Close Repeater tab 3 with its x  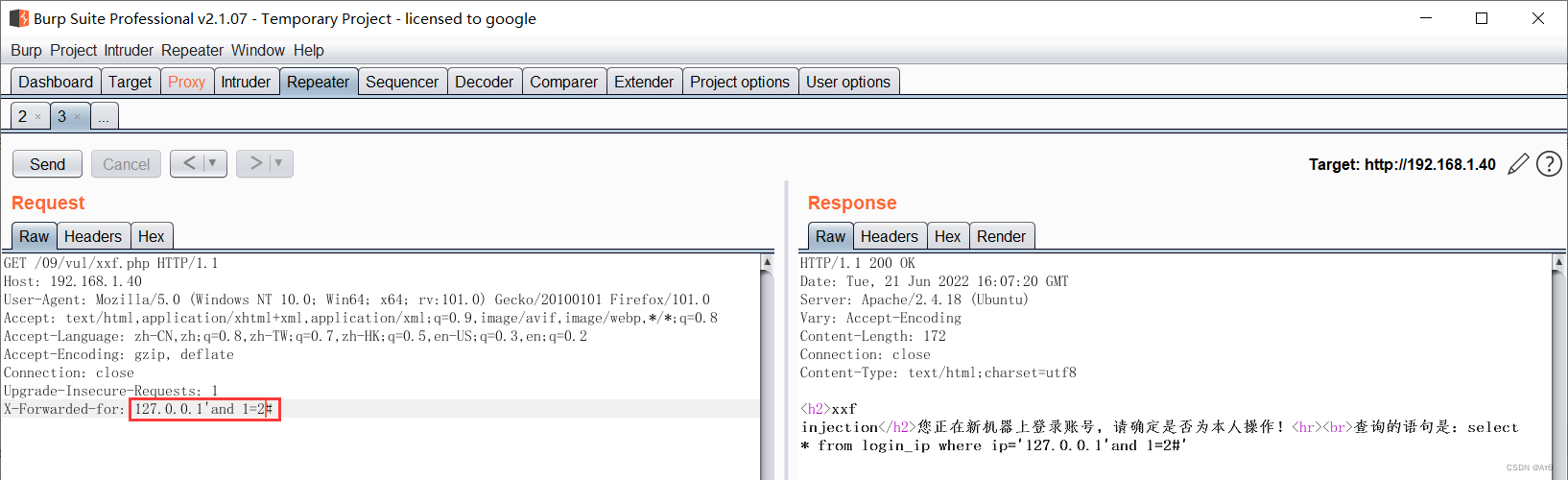(78, 117)
